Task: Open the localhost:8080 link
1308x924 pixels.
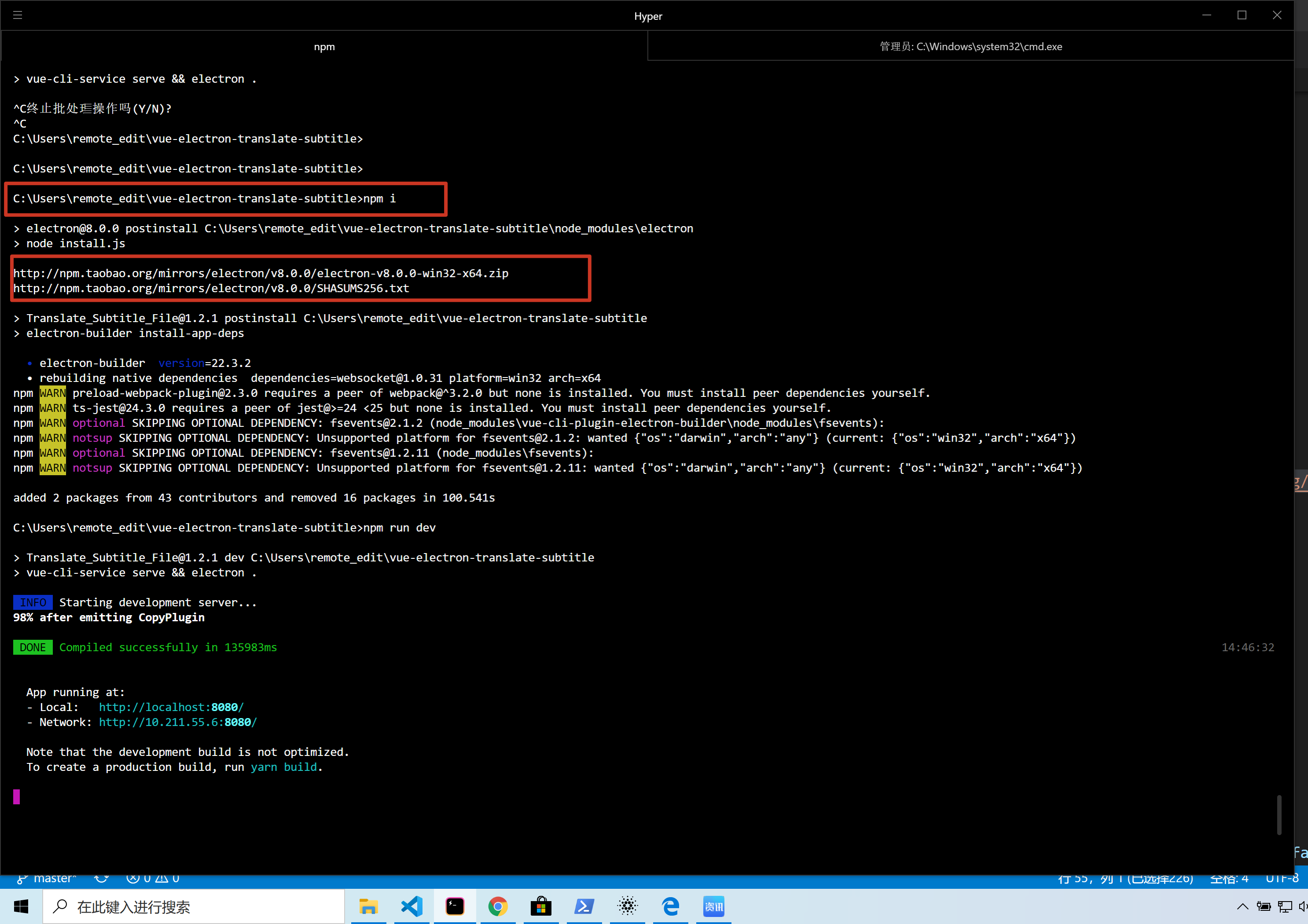Action: pos(171,707)
